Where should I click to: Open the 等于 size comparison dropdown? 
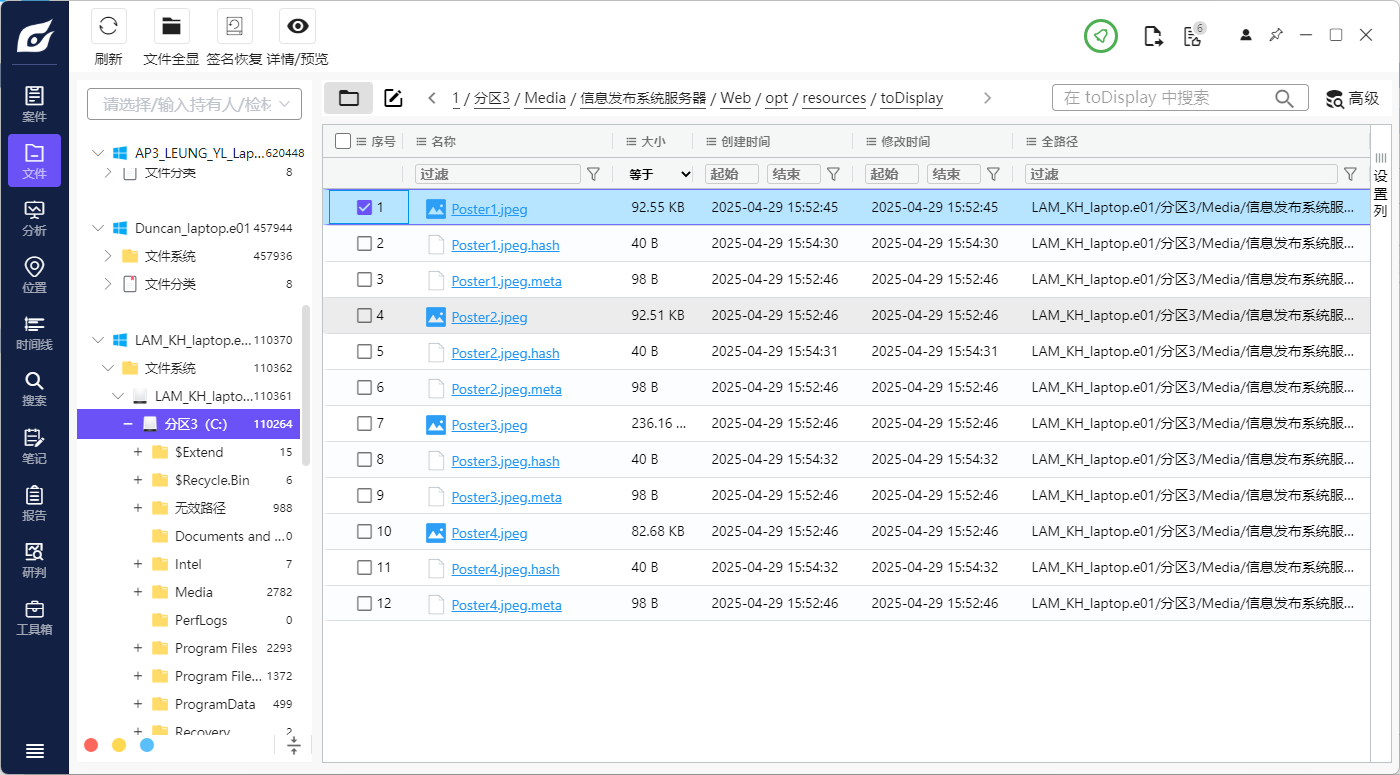click(659, 174)
